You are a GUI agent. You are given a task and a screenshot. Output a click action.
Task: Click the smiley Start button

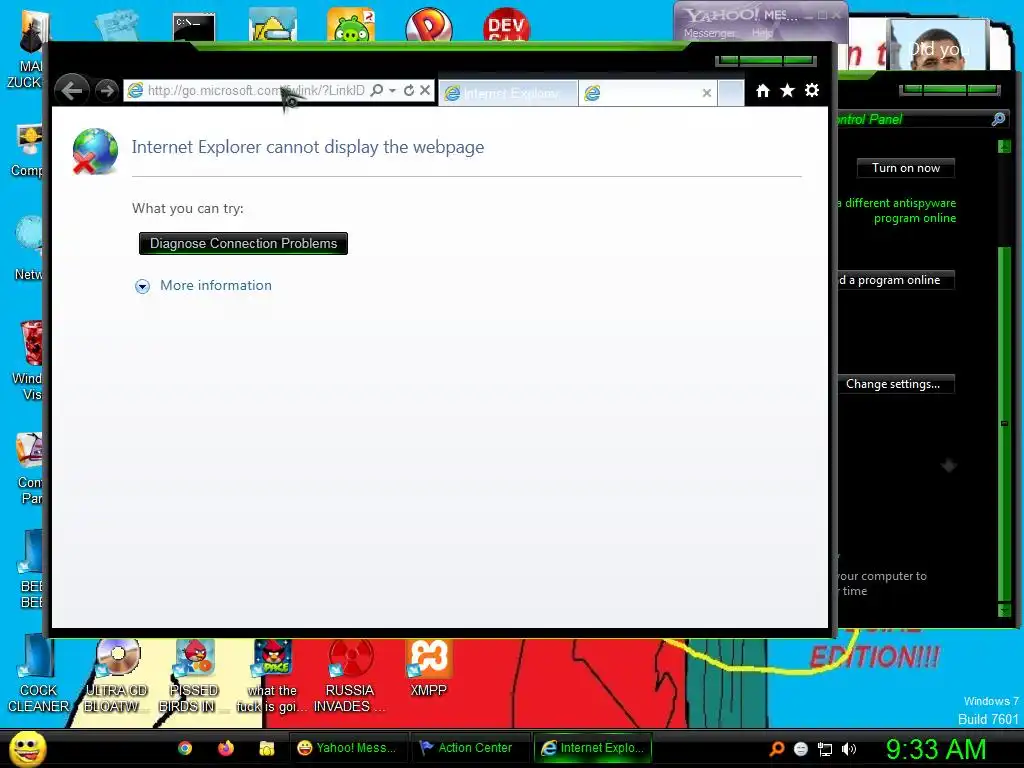(27, 748)
